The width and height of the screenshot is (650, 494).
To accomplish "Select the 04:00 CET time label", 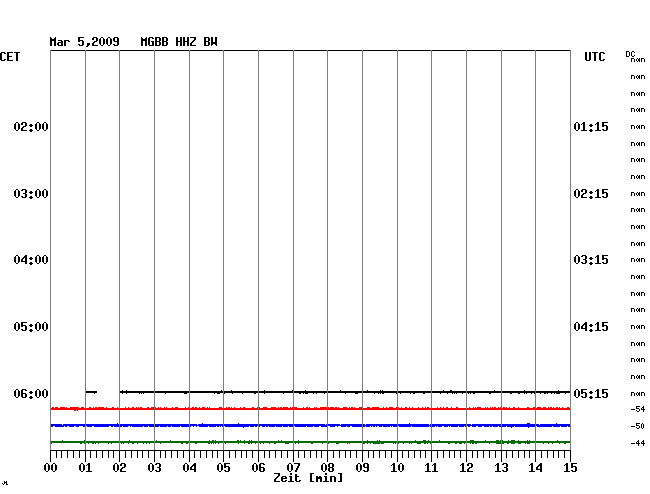I will pyautogui.click(x=31, y=260).
